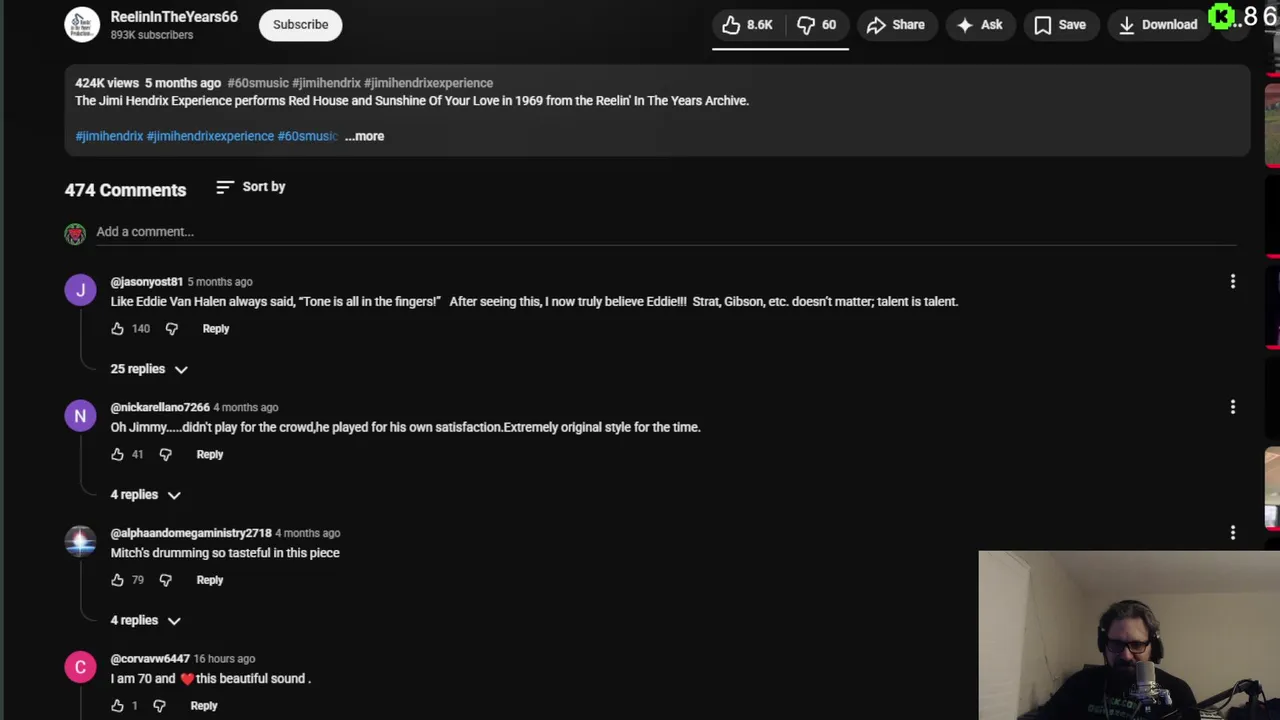
Task: Open the @jasonyost81 profile avatar
Action: 80,290
